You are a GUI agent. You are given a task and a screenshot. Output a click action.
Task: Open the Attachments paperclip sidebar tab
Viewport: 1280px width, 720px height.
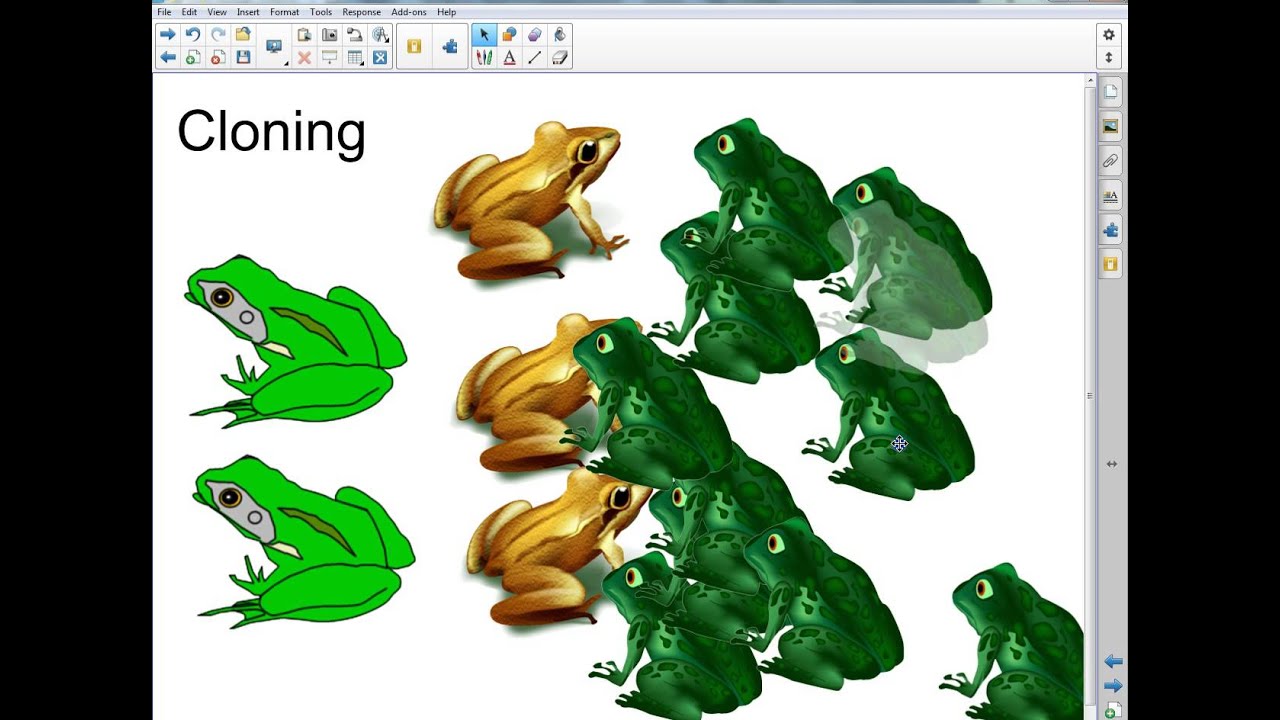click(x=1110, y=161)
